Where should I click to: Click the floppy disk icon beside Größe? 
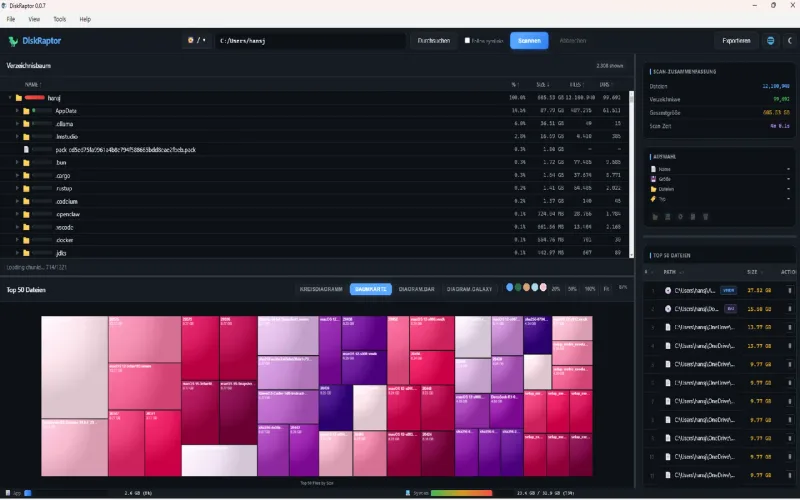pos(654,179)
